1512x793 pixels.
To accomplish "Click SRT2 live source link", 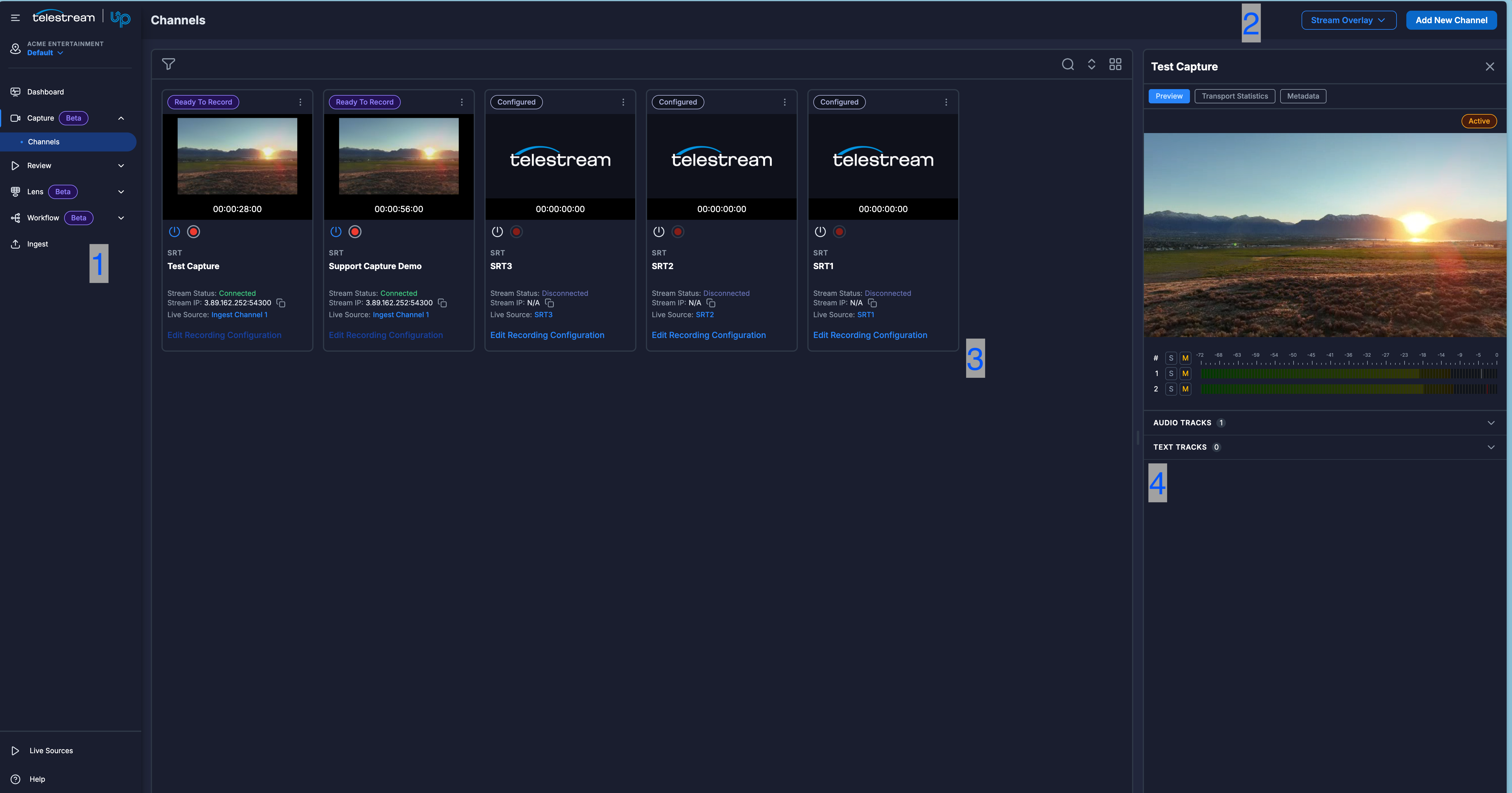I will [704, 315].
